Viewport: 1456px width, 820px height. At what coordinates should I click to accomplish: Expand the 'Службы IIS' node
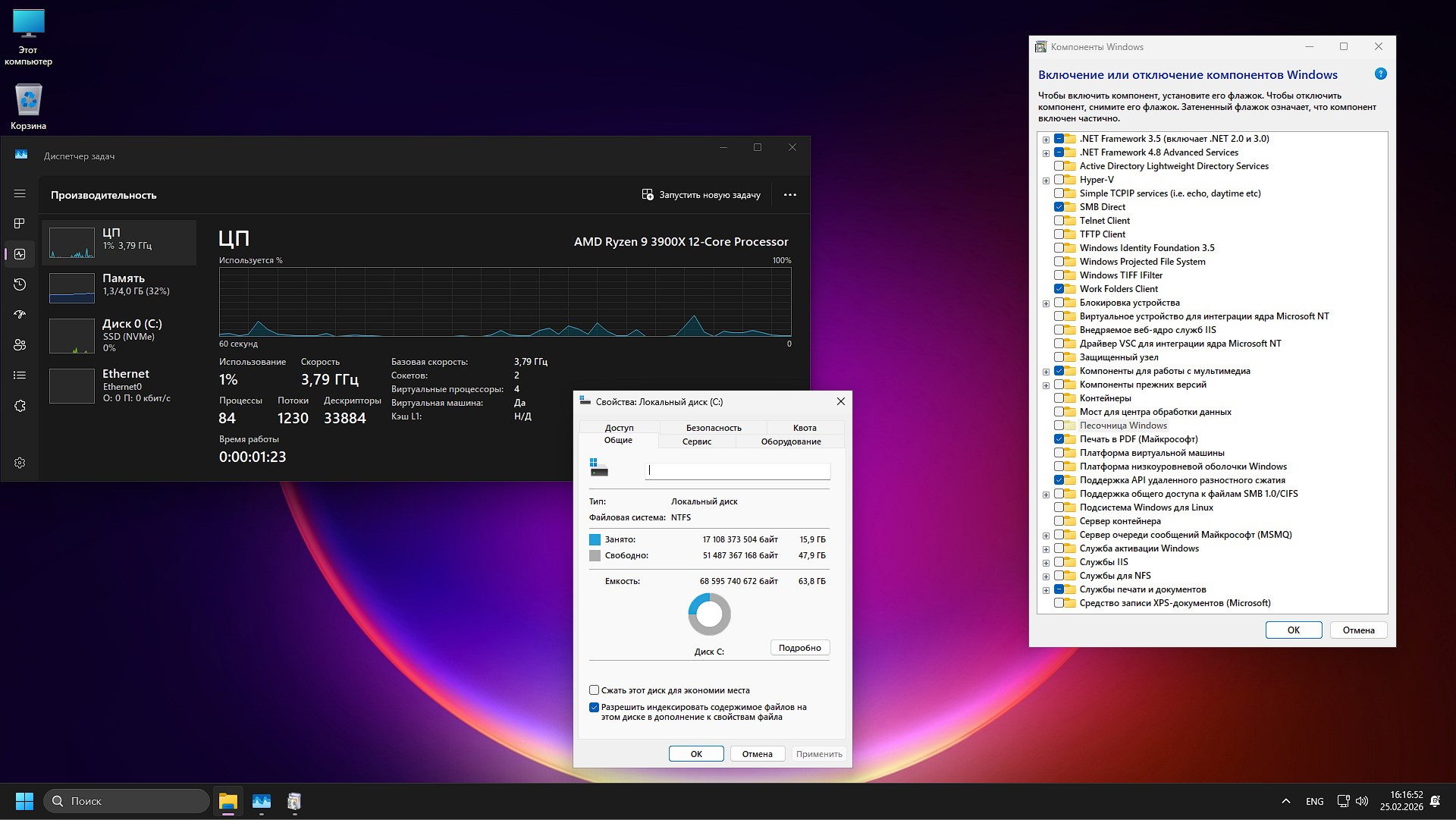coord(1046,562)
